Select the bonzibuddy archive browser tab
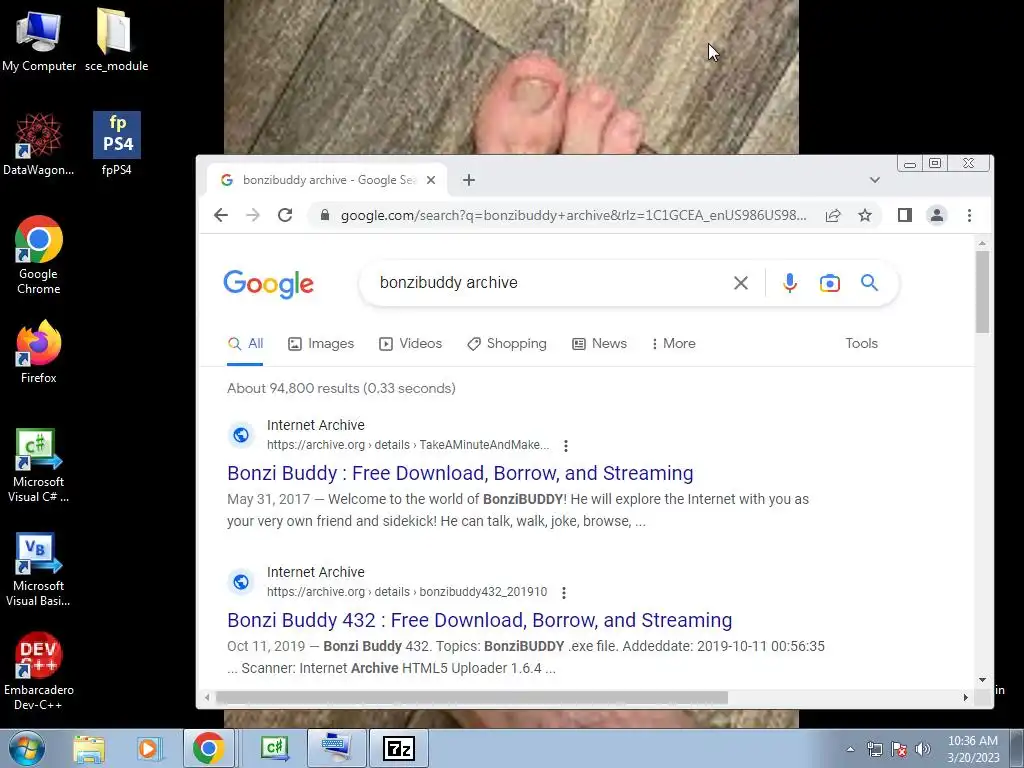This screenshot has height=768, width=1024. tap(327, 180)
